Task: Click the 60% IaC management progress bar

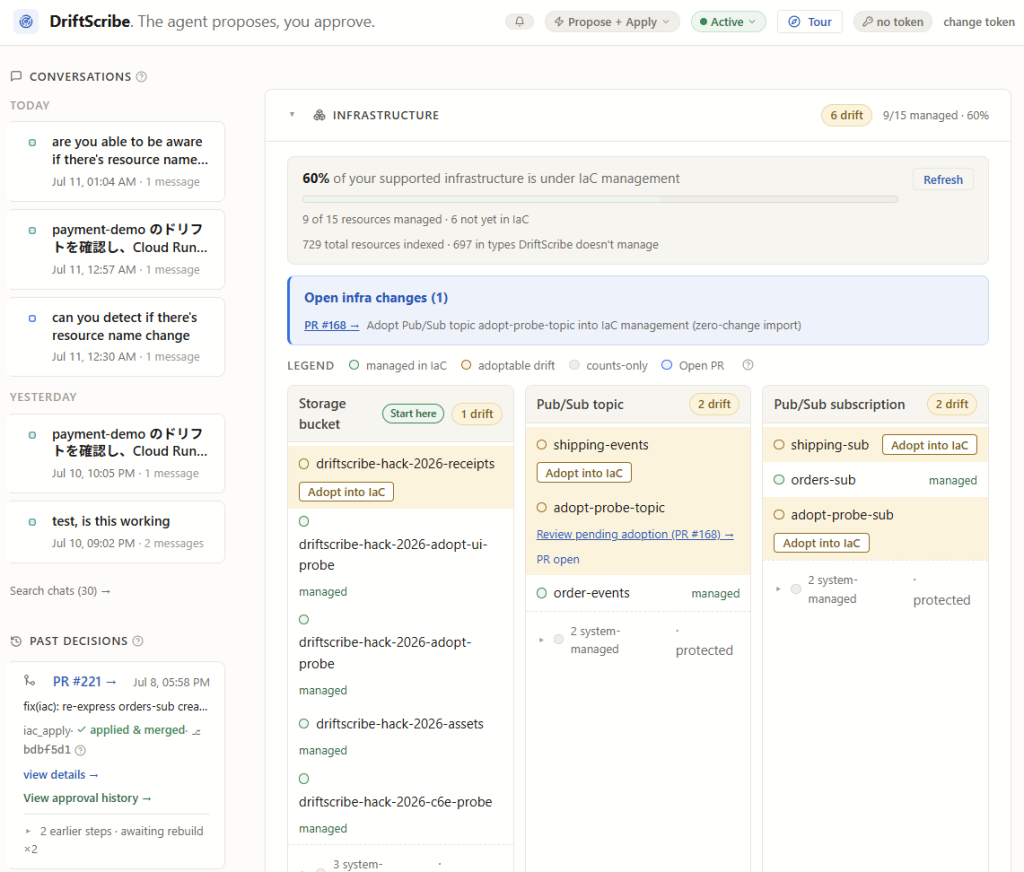Action: click(x=600, y=199)
